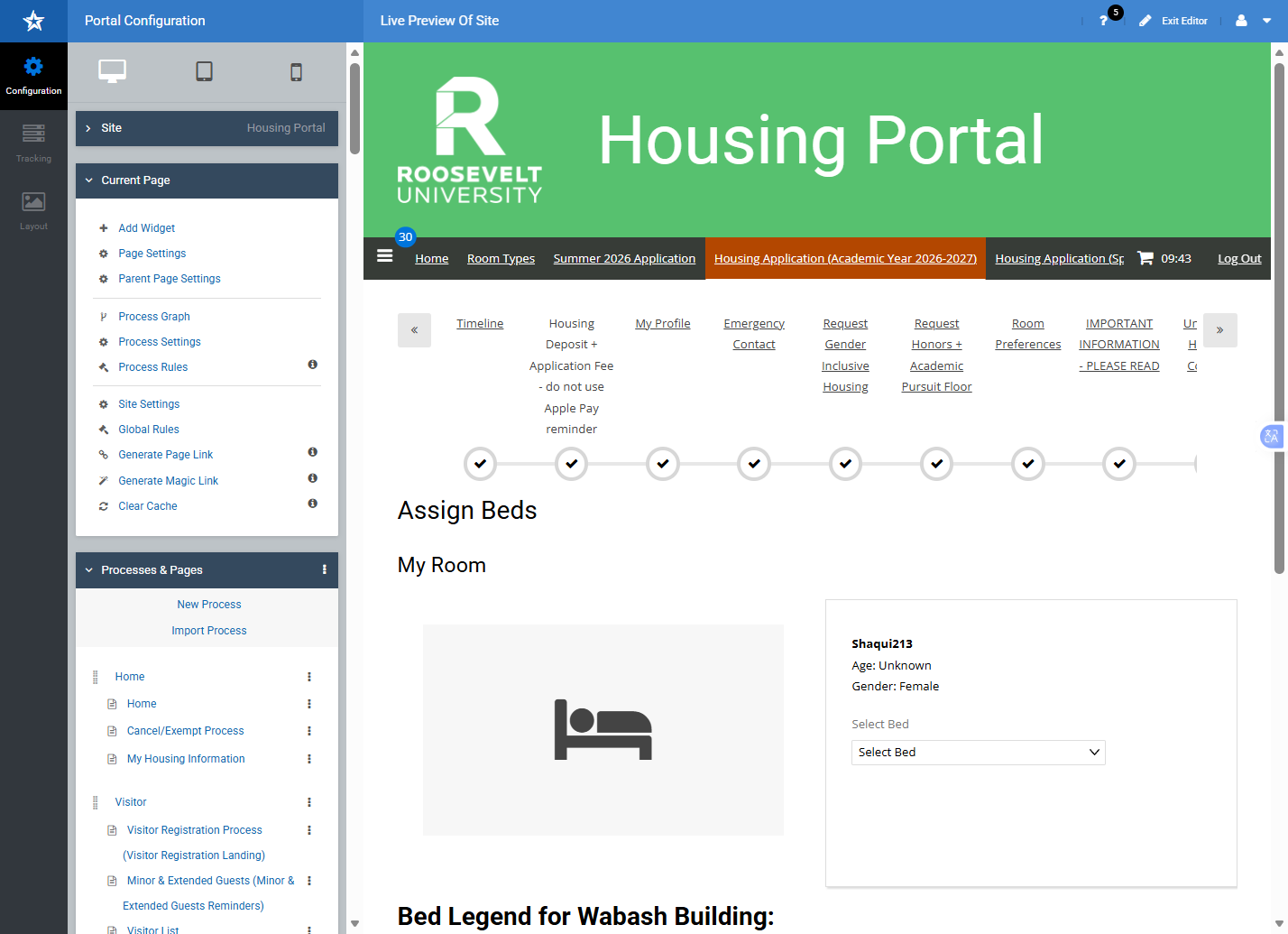Click Add Widget
This screenshot has height=934, width=1288.
pyautogui.click(x=147, y=228)
